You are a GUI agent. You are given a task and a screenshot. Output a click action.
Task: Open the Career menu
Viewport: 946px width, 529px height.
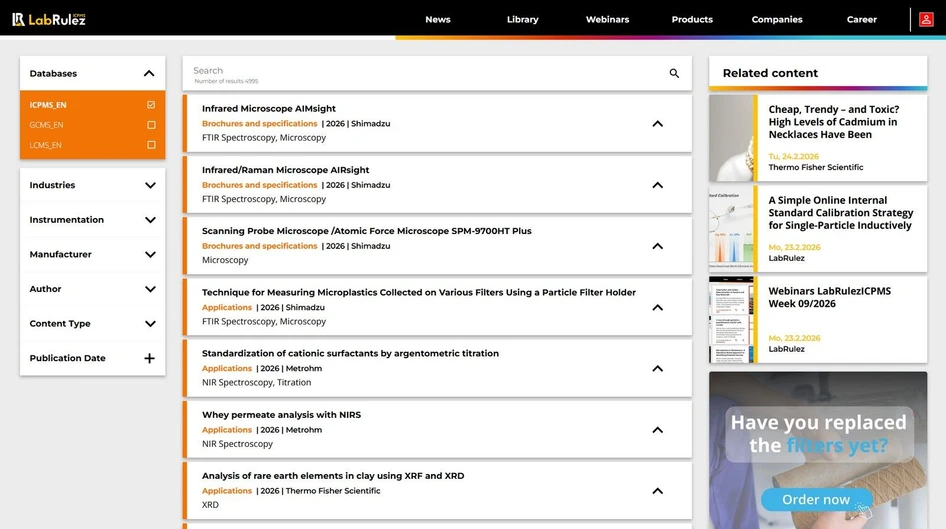click(862, 19)
